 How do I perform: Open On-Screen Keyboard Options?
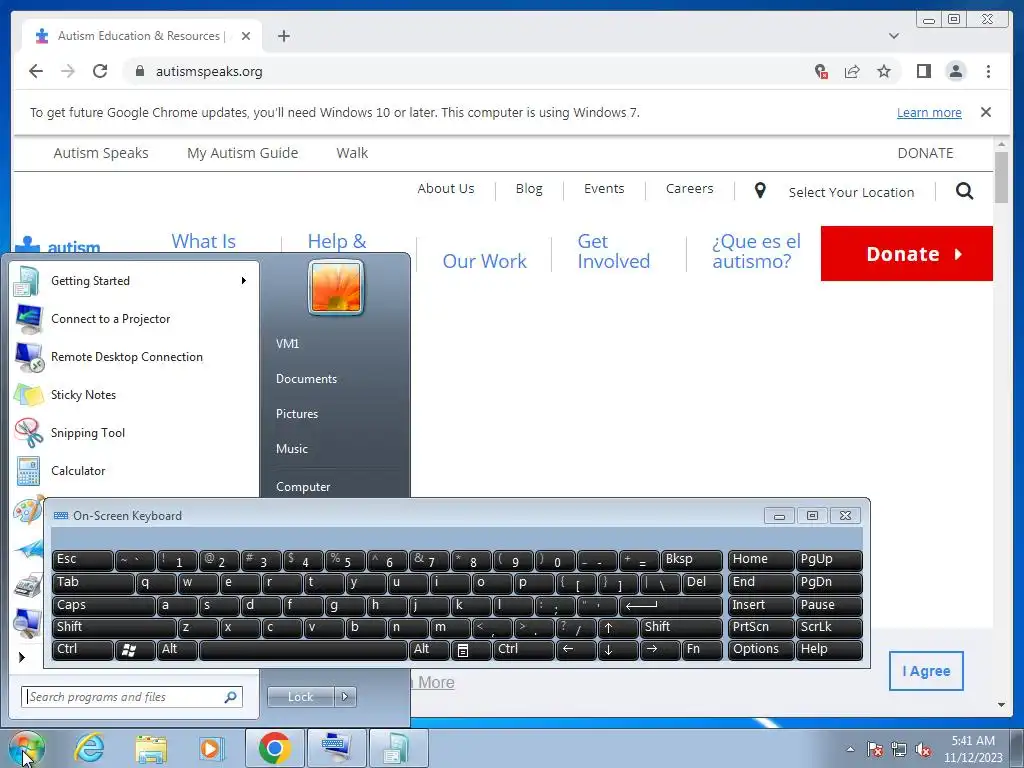point(761,650)
